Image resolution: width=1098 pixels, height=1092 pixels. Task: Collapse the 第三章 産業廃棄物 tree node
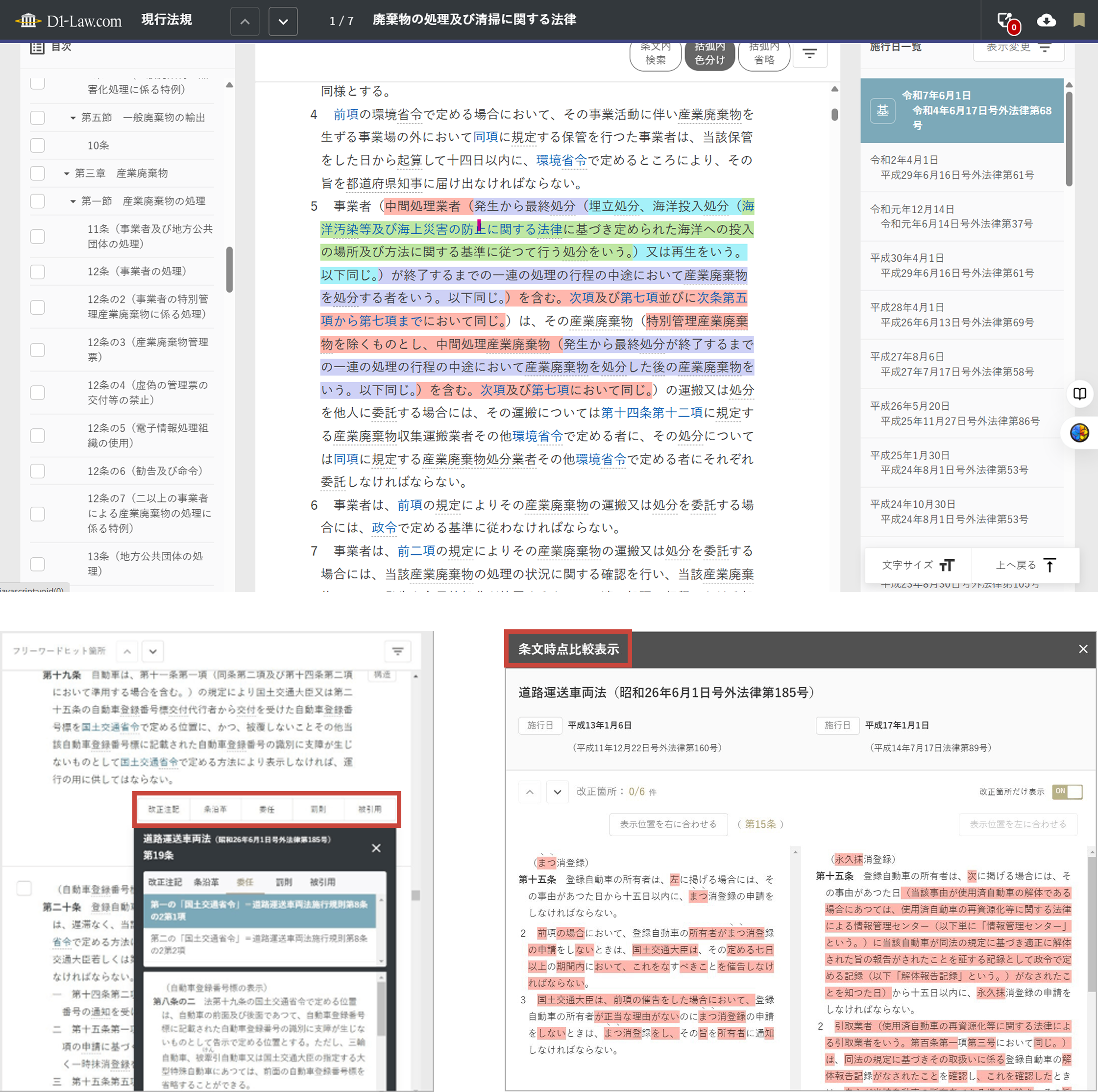click(67, 174)
